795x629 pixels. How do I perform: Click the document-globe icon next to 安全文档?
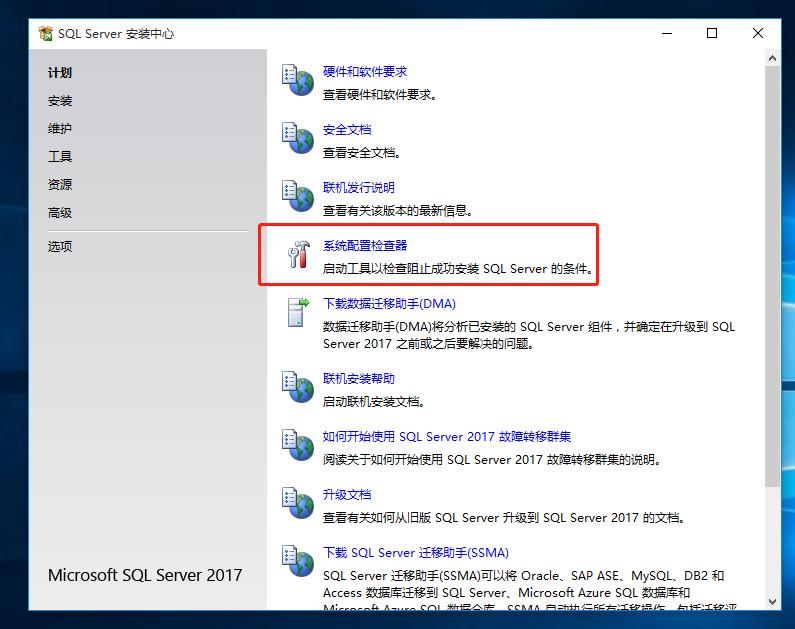pos(298,138)
